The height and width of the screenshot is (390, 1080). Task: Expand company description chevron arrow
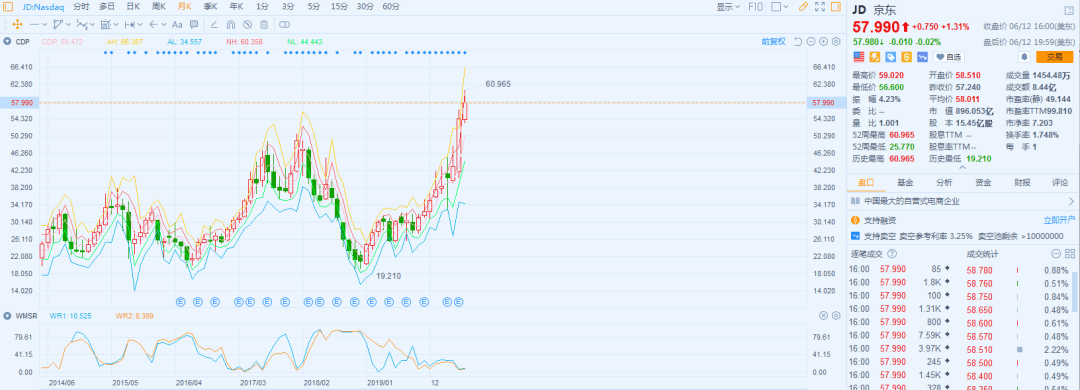coord(1071,201)
